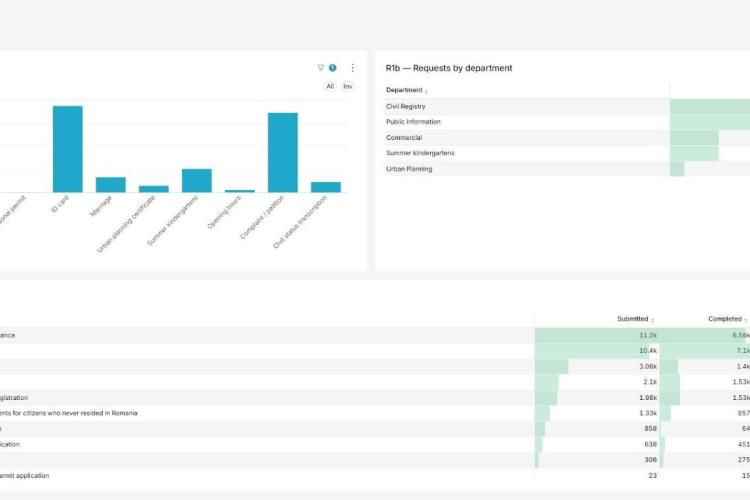Click the row ending in 'ication'
This screenshot has width=750, height=500.
375,444
